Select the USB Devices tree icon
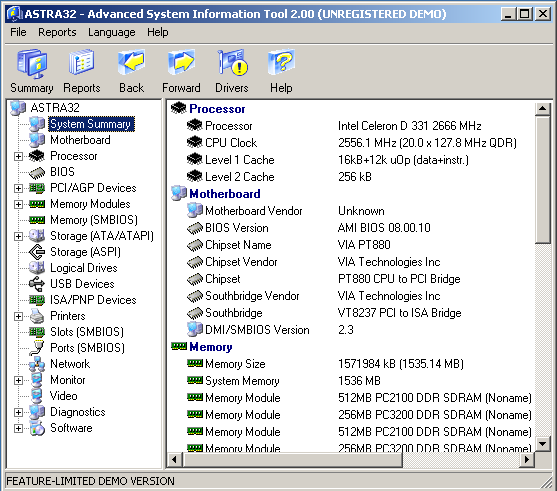 click(x=37, y=284)
